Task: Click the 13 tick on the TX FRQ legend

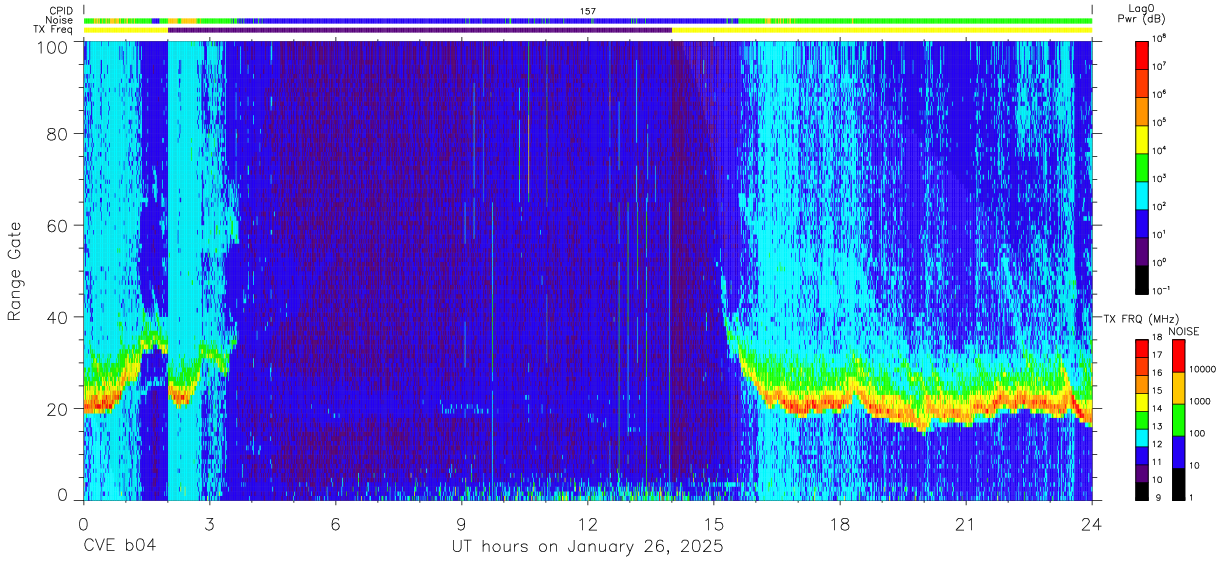Action: [1158, 426]
